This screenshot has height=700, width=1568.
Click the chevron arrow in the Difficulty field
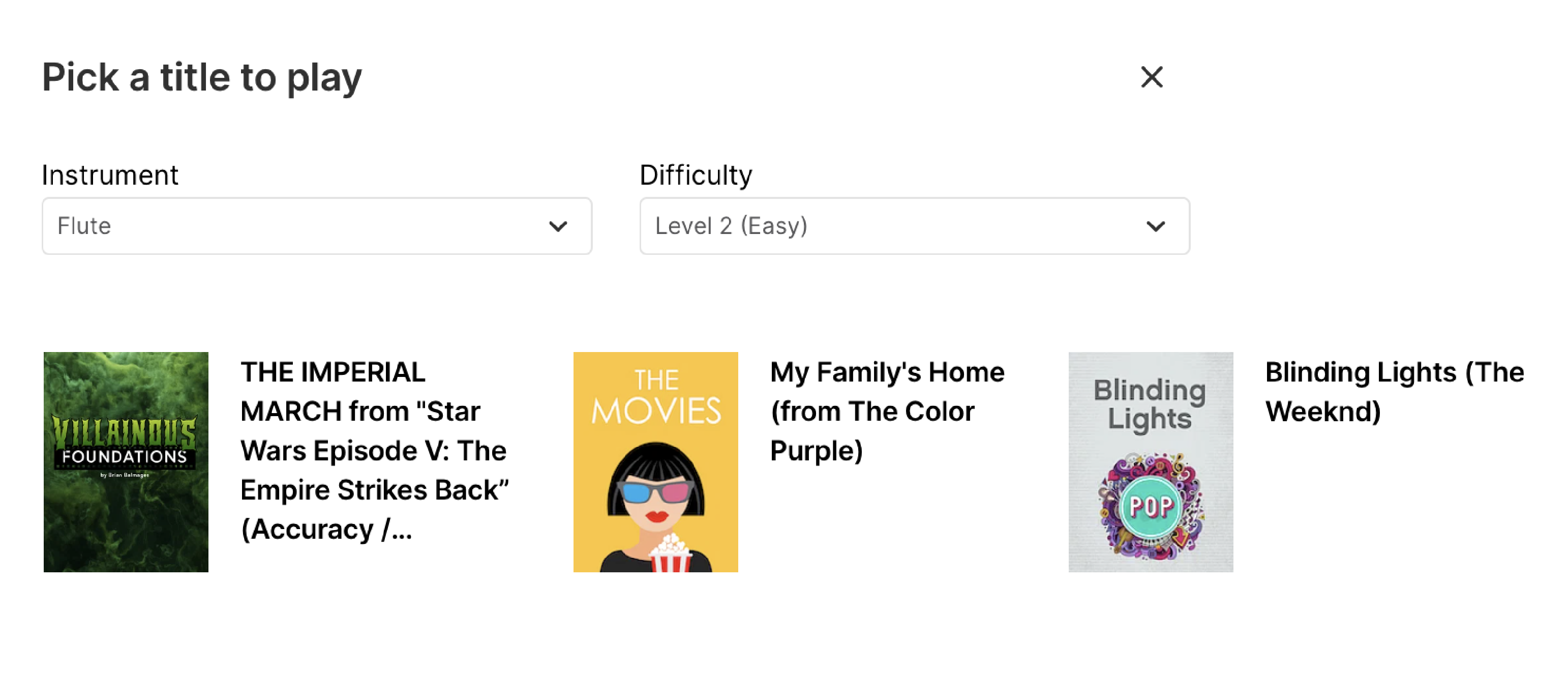point(1155,226)
